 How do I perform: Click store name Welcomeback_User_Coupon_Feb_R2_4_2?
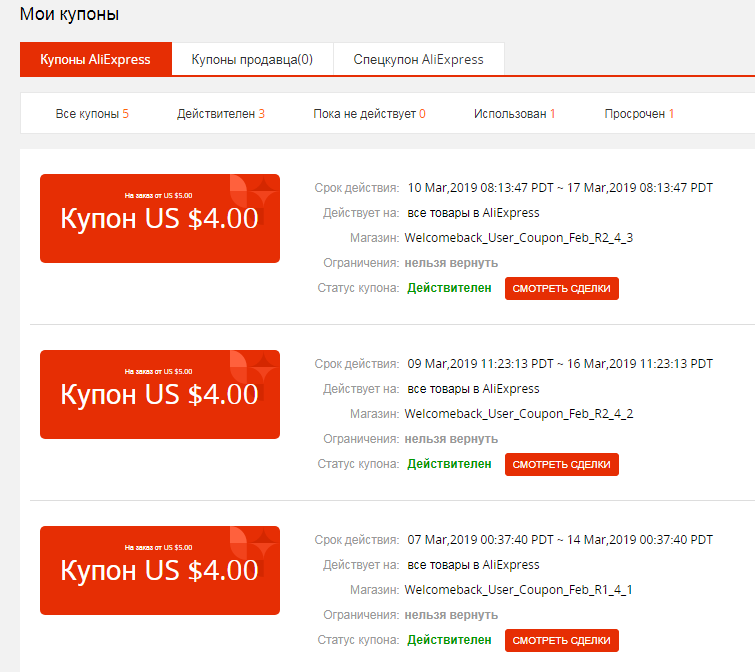coord(519,414)
